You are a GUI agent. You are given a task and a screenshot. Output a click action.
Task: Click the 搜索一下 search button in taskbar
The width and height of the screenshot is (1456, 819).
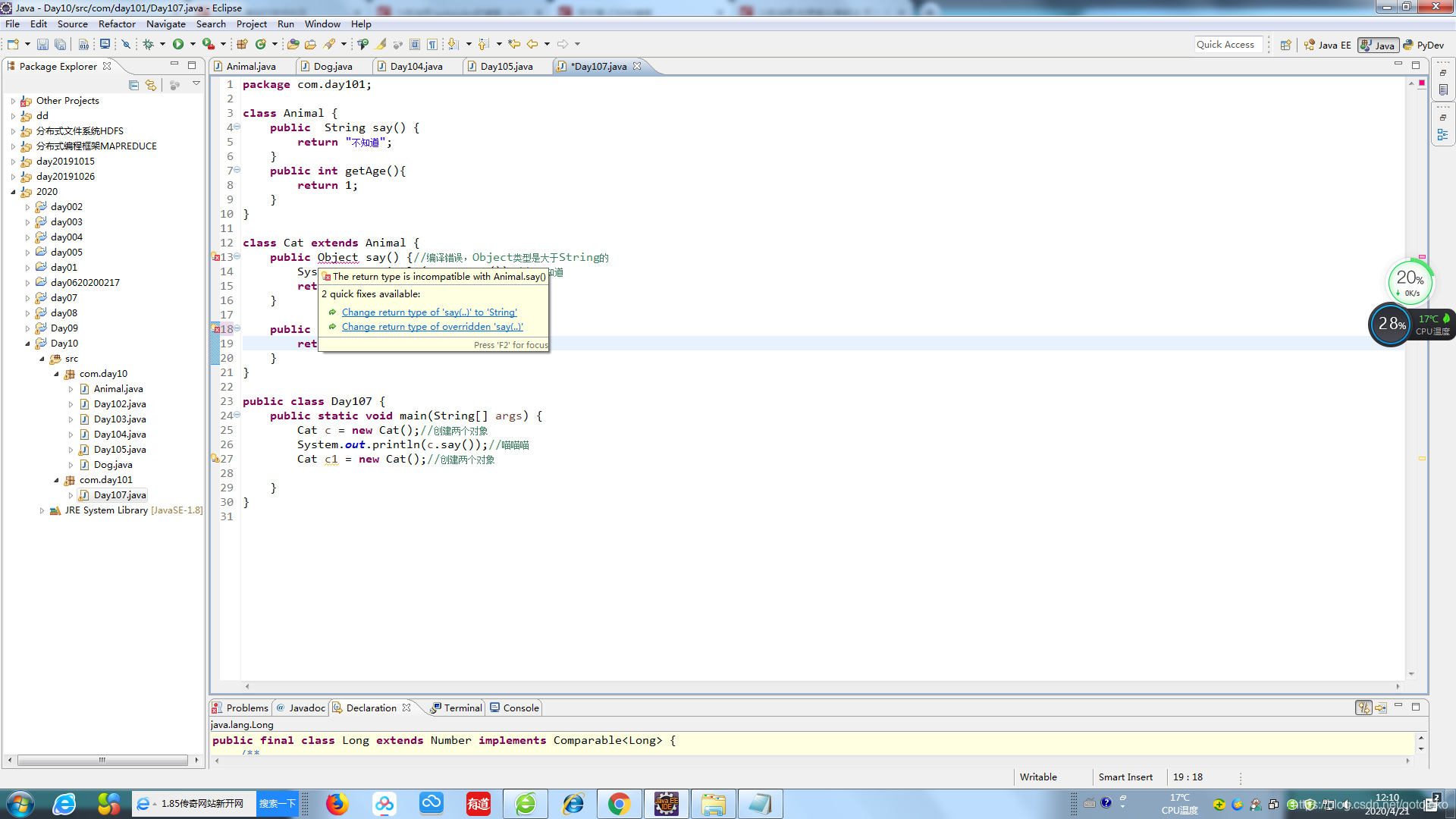[277, 804]
